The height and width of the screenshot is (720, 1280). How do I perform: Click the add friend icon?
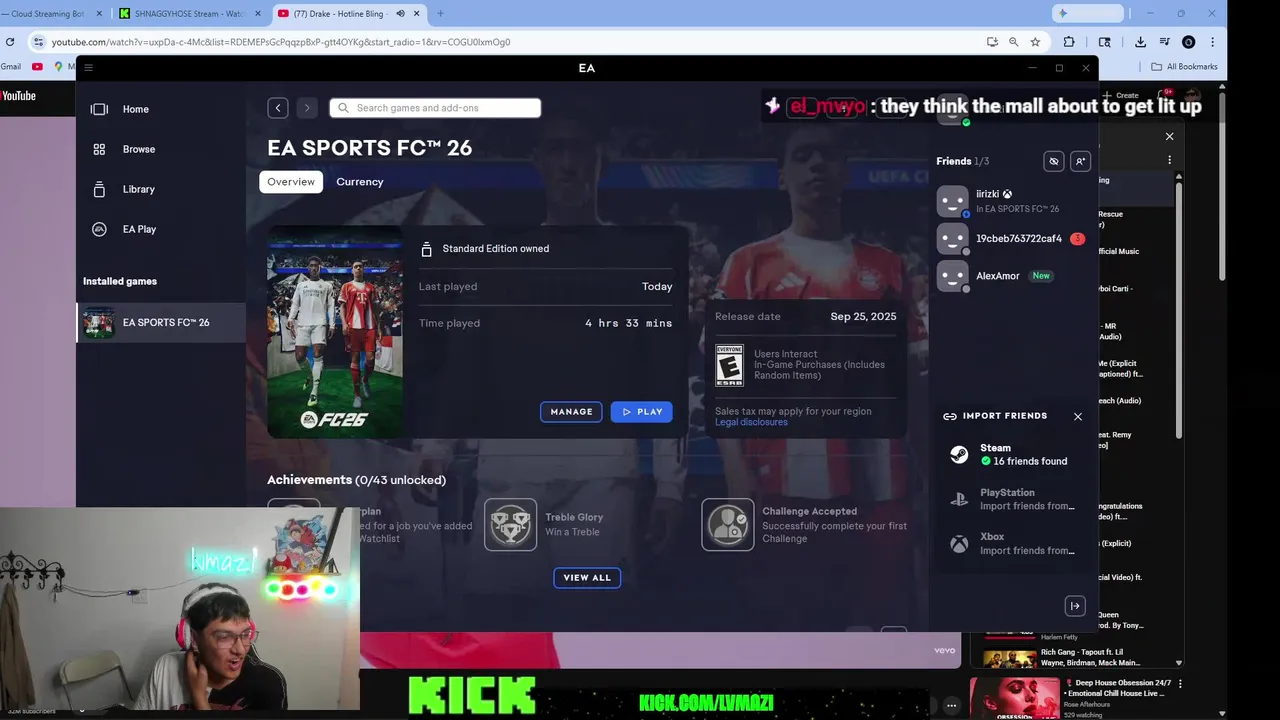pos(1080,161)
